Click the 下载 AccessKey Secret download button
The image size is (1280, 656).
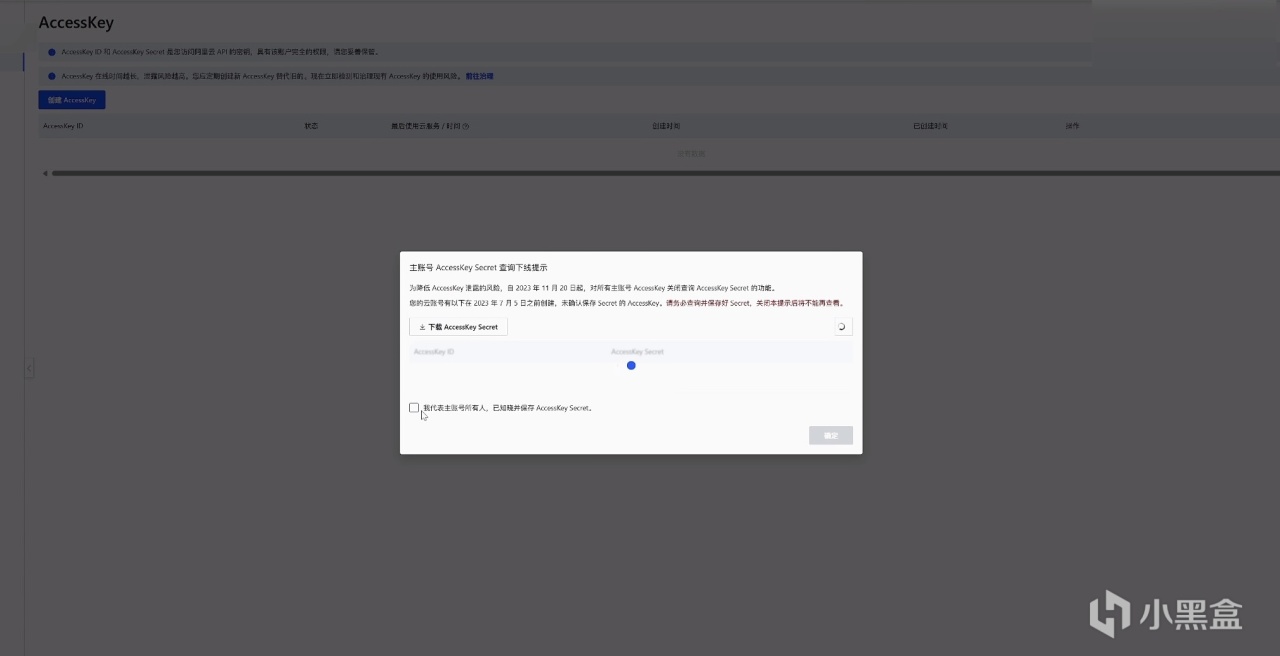459,327
